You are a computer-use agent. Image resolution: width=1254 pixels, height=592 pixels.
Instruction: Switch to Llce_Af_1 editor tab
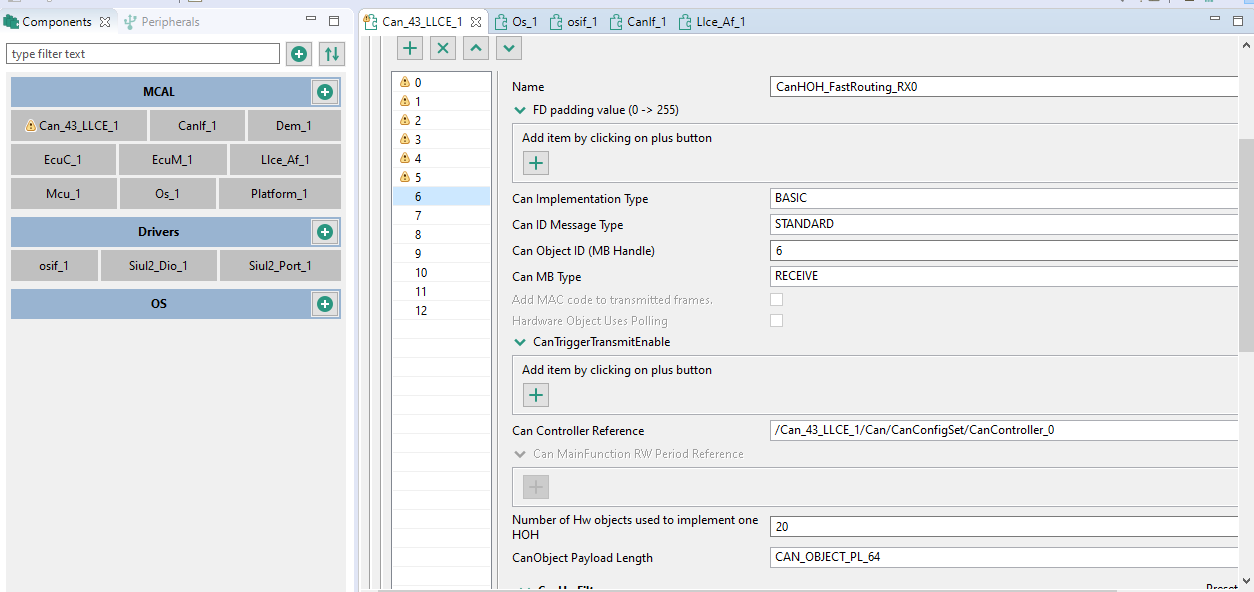(711, 21)
